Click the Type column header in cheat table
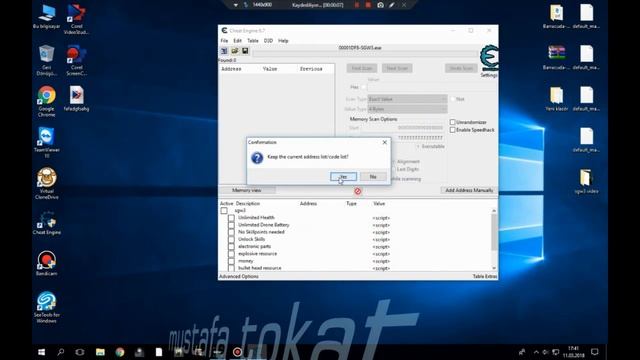The width and height of the screenshot is (640, 360). click(351, 203)
